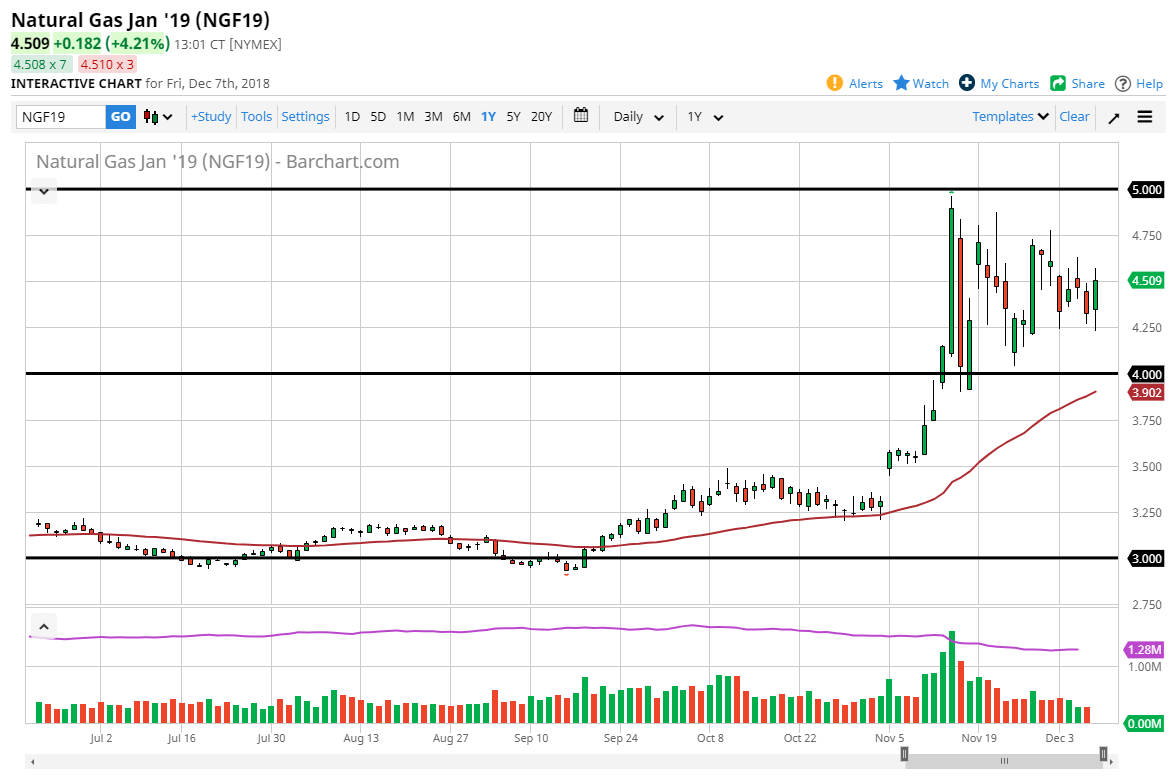The width and height of the screenshot is (1173, 779).
Task: Expand the Templates dropdown
Action: [x=1011, y=117]
